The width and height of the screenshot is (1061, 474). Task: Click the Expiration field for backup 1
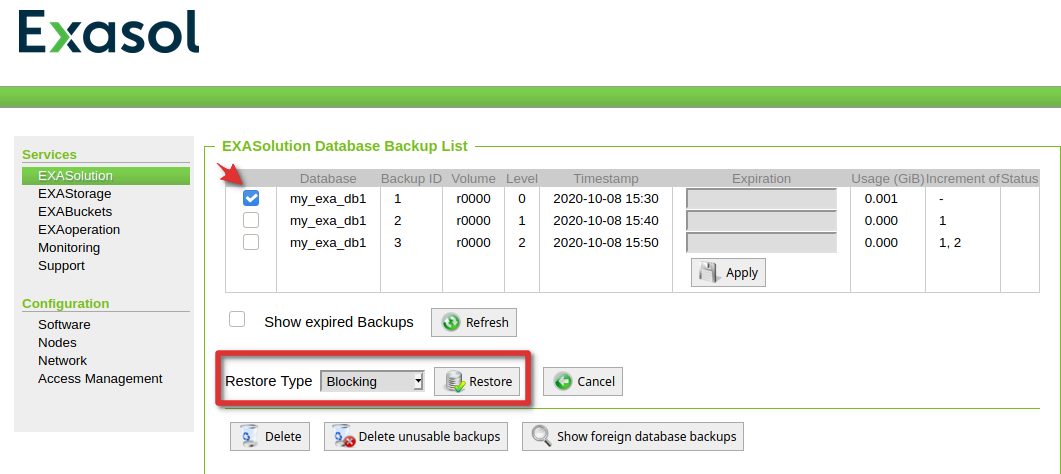point(761,199)
